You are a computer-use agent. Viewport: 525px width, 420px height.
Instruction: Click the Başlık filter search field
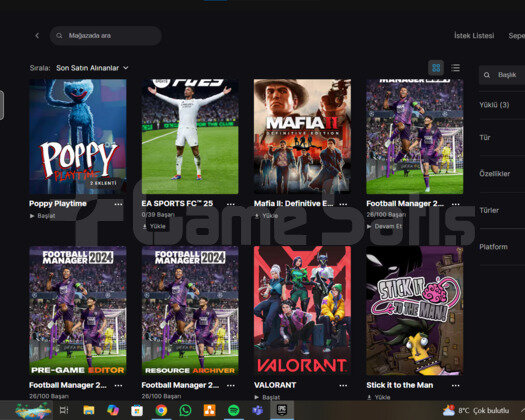[x=502, y=75]
